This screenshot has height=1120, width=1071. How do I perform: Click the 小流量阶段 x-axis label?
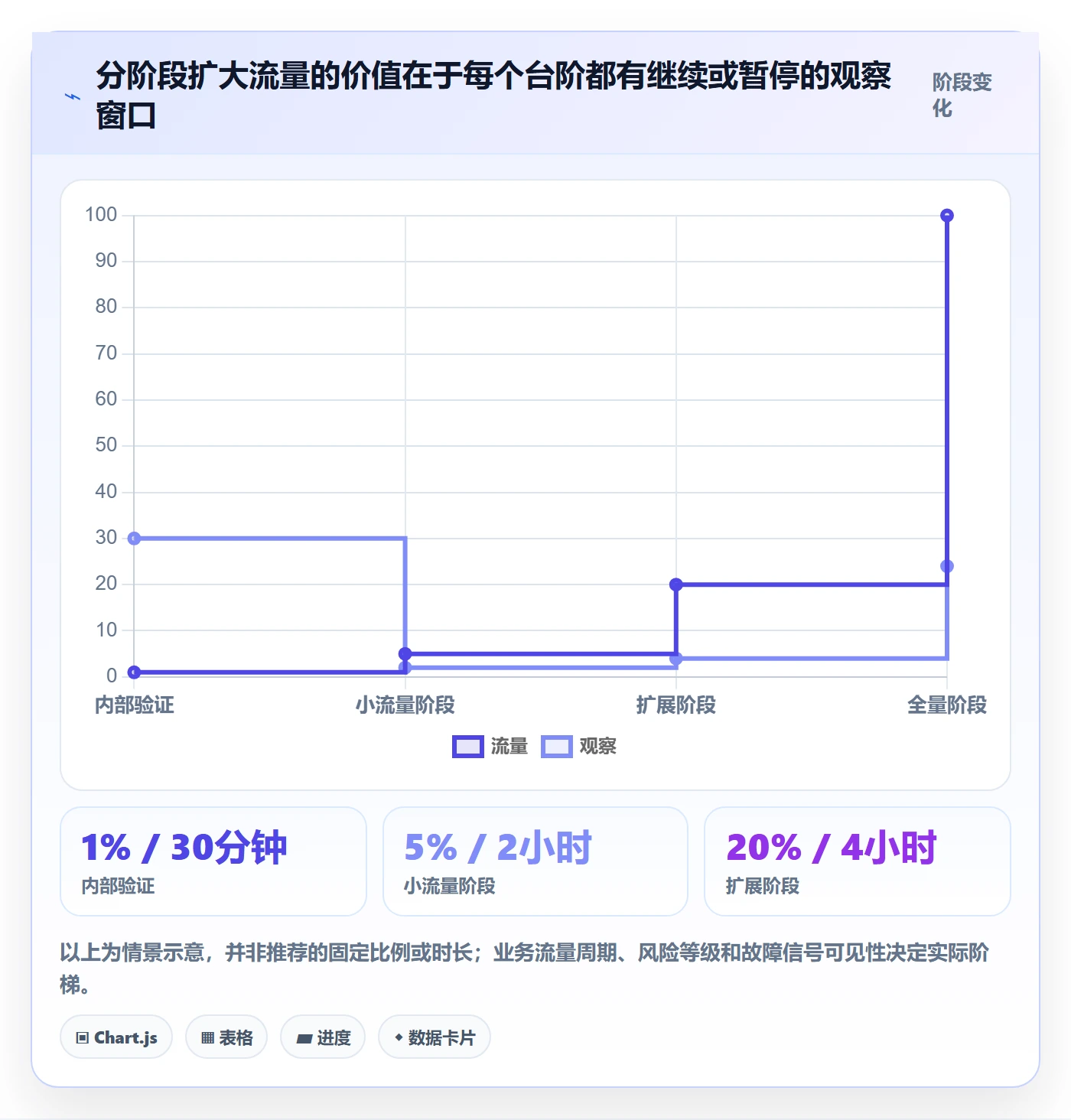tap(405, 705)
